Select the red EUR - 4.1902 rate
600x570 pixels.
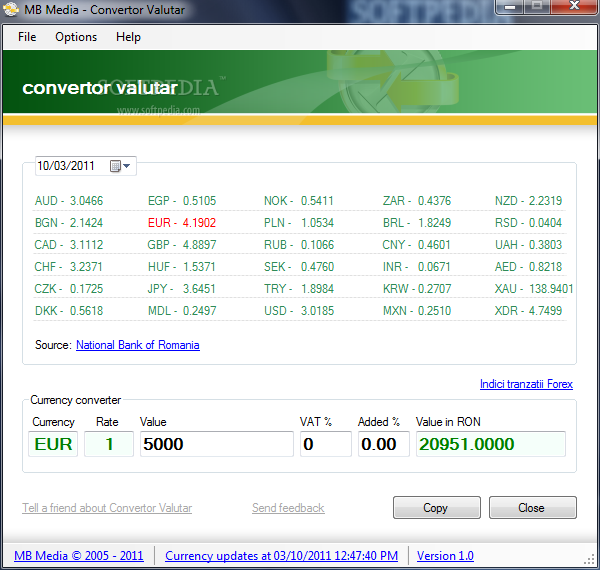[182, 223]
